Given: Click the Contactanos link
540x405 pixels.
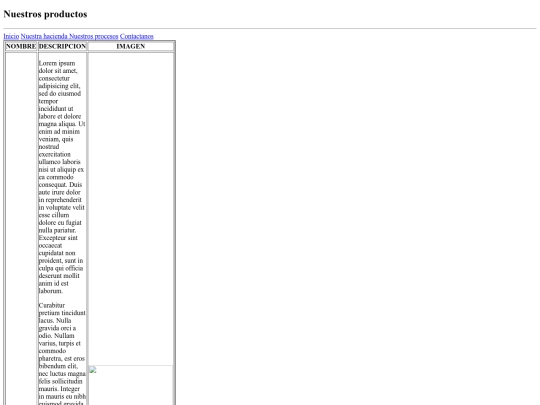Looking at the screenshot, I should [x=137, y=36].
